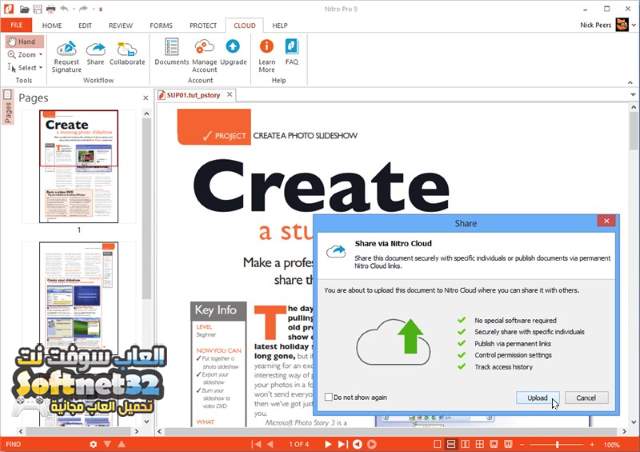Go to previous page
Screen dimensions: 640x452
[x=270, y=444]
